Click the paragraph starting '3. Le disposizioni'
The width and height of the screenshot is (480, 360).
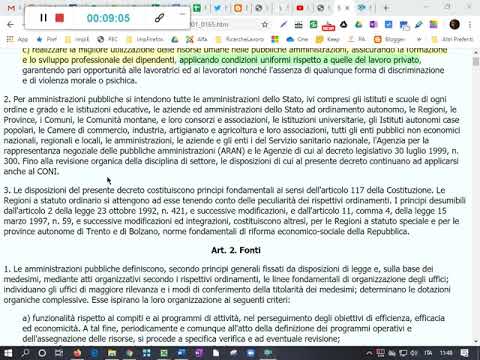[234, 211]
